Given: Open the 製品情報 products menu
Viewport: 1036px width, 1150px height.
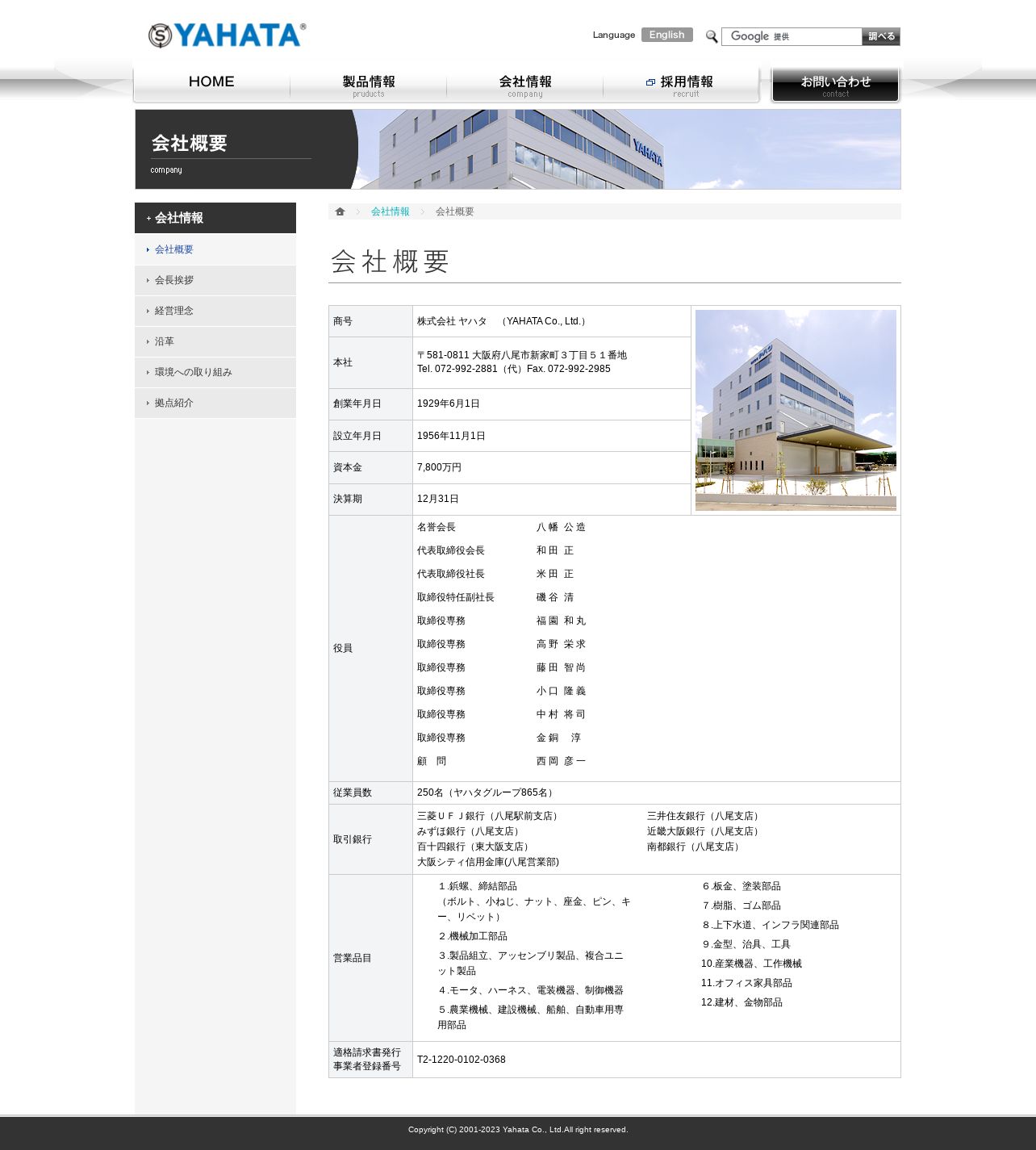Looking at the screenshot, I should [369, 84].
